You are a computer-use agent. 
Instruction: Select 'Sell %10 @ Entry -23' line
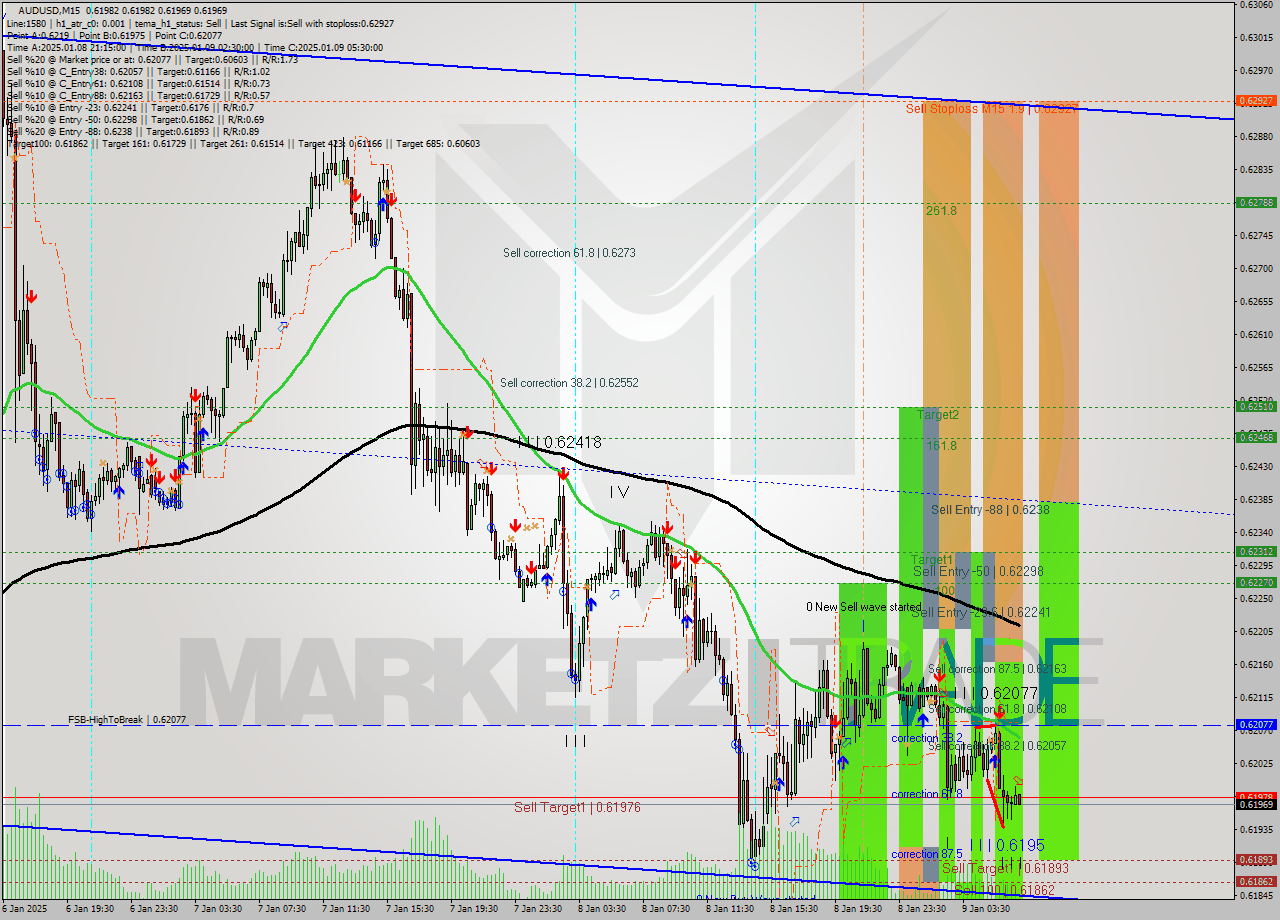pyautogui.click(x=130, y=107)
